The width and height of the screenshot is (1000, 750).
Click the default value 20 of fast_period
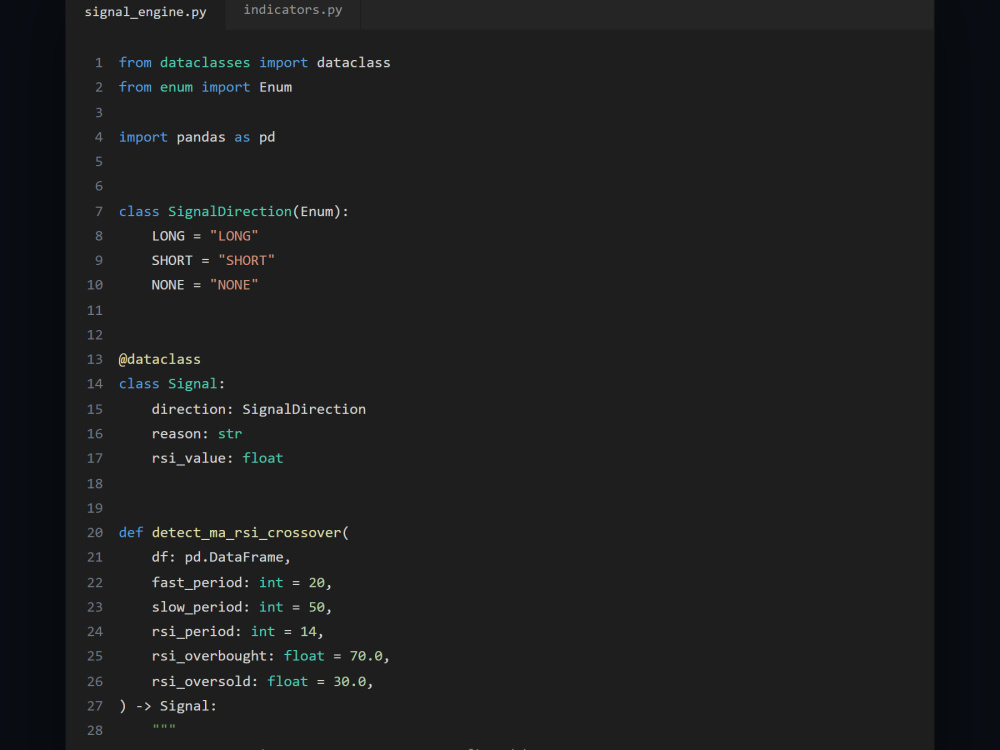tap(317, 582)
